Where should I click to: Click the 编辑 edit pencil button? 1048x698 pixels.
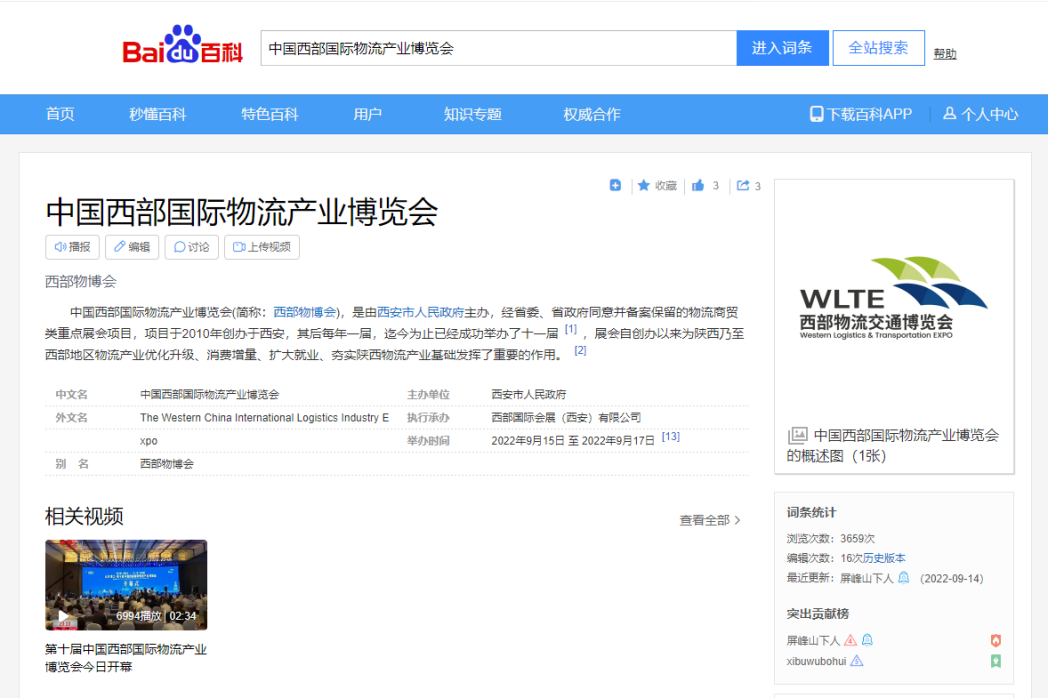(x=132, y=247)
